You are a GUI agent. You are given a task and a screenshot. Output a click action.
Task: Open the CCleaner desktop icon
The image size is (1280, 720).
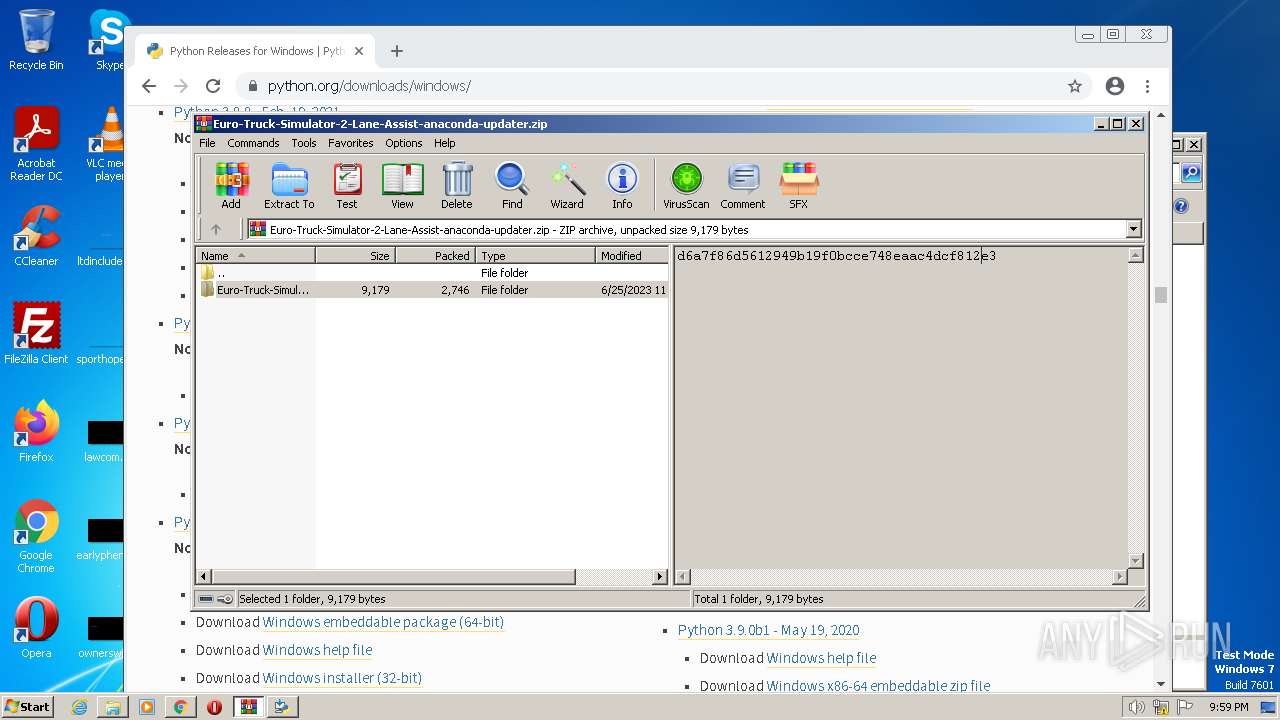(36, 235)
